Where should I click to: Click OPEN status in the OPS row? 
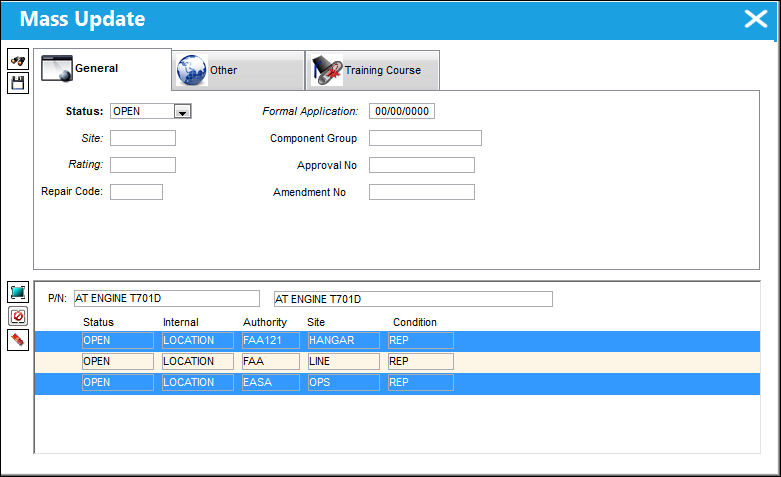tap(118, 382)
